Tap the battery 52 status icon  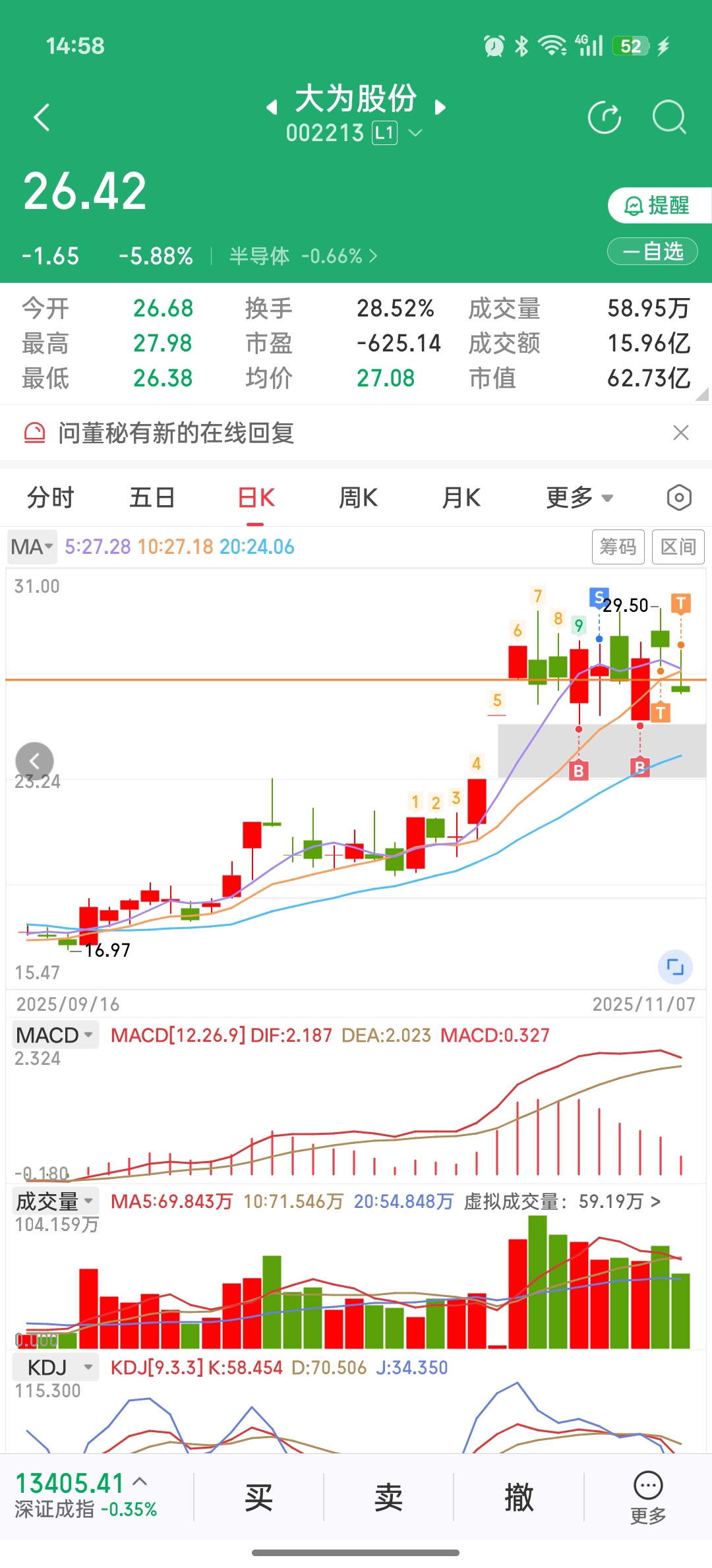click(x=631, y=46)
